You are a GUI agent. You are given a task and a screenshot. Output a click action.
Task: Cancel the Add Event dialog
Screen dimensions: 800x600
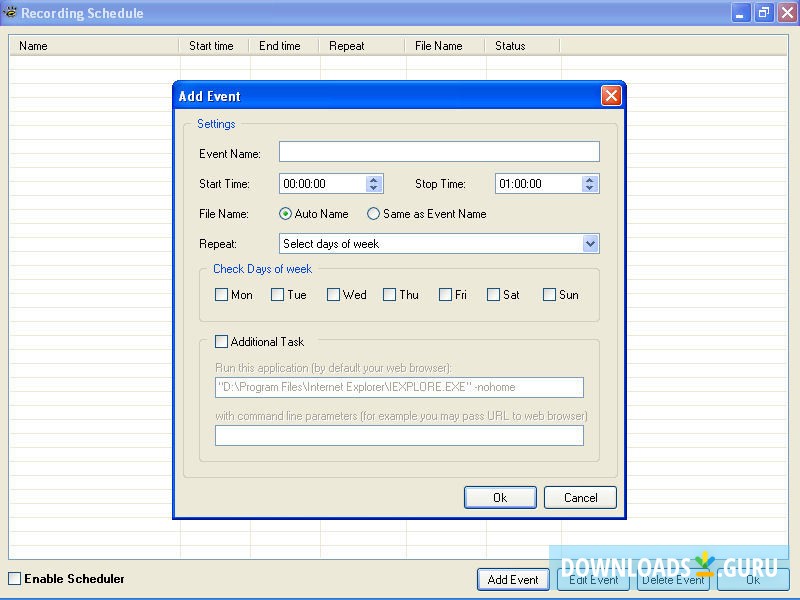point(580,497)
